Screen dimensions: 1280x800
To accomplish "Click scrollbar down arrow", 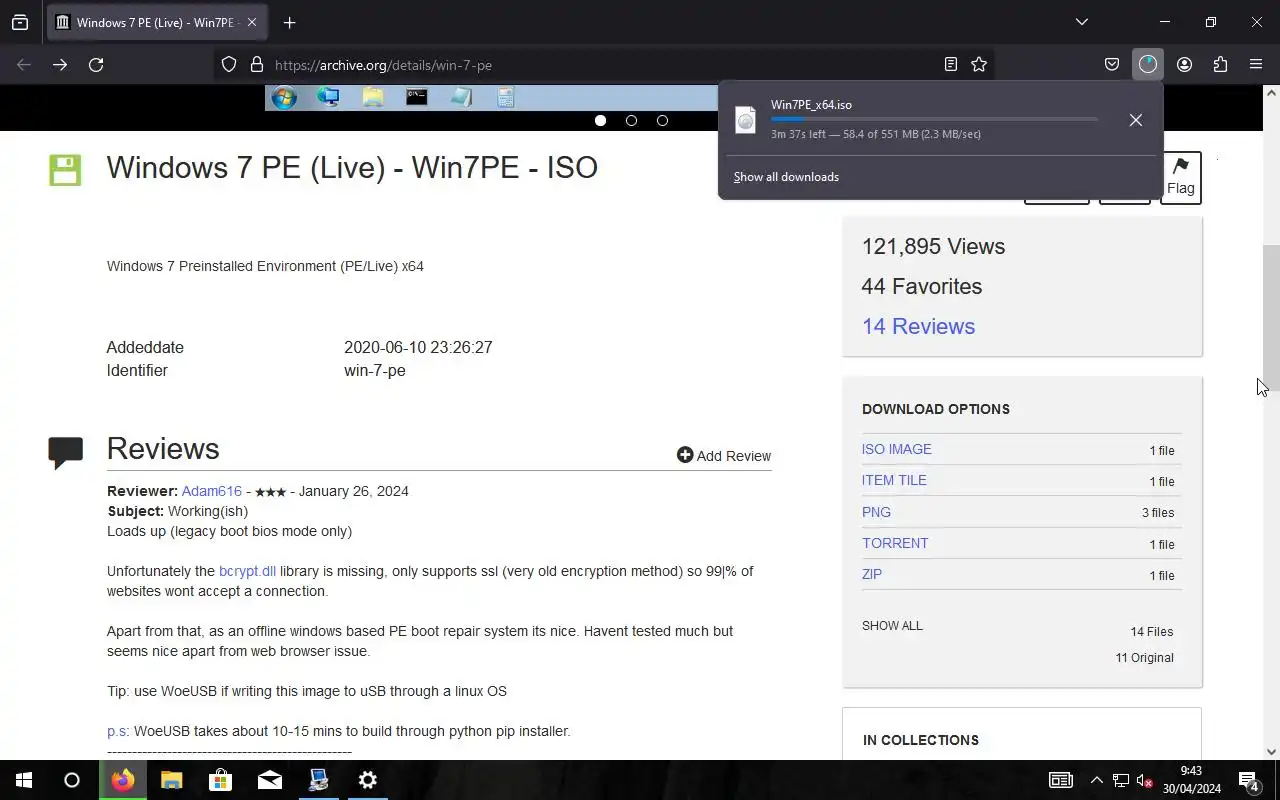I will [x=1271, y=752].
